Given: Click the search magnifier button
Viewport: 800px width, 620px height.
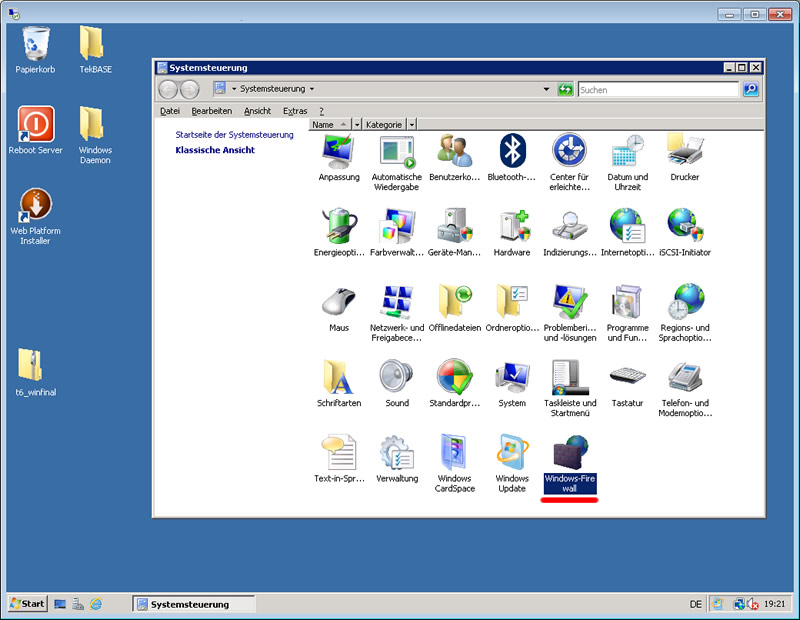Looking at the screenshot, I should pyautogui.click(x=751, y=89).
